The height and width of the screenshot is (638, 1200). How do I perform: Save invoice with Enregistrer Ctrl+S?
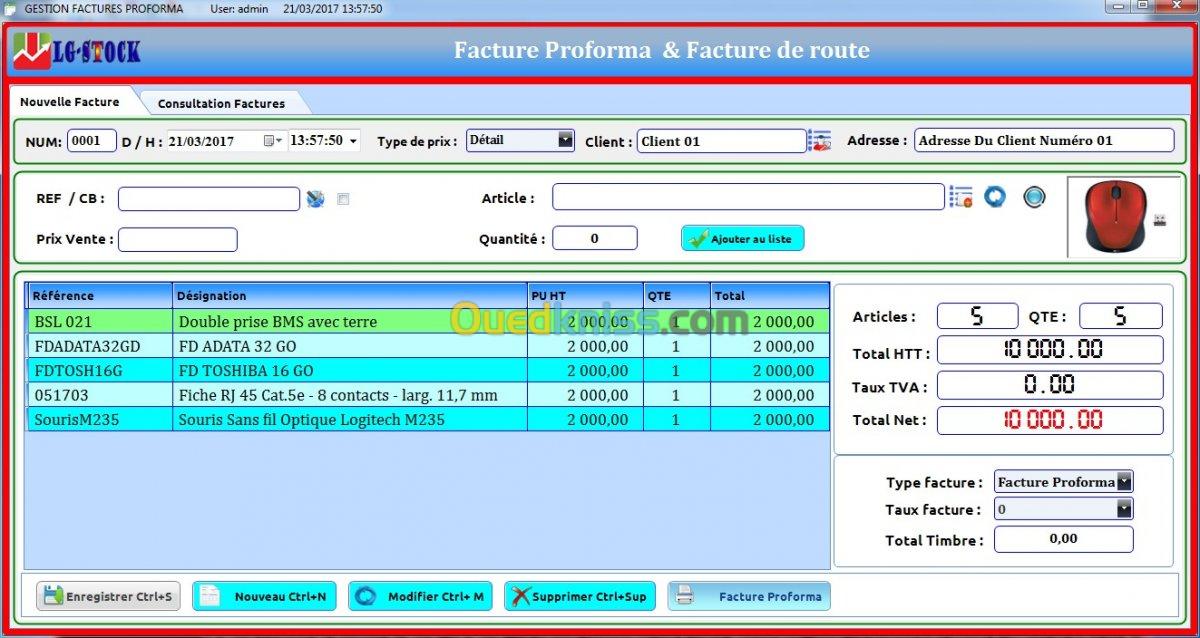(x=108, y=597)
